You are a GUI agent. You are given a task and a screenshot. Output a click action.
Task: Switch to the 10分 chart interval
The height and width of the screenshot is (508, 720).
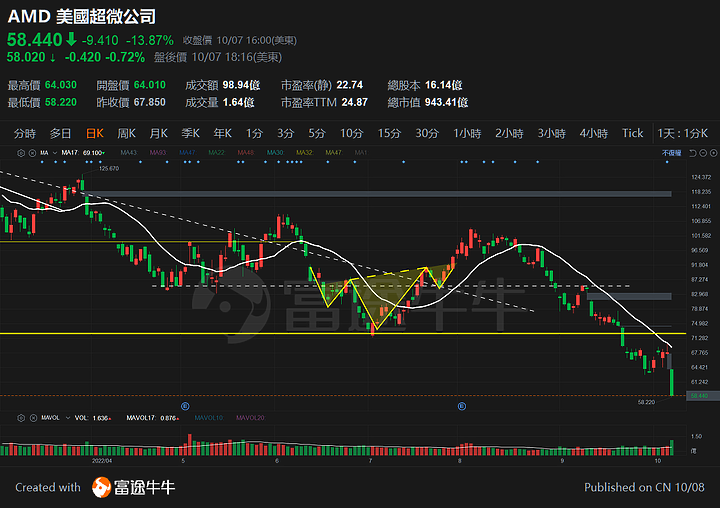point(352,134)
